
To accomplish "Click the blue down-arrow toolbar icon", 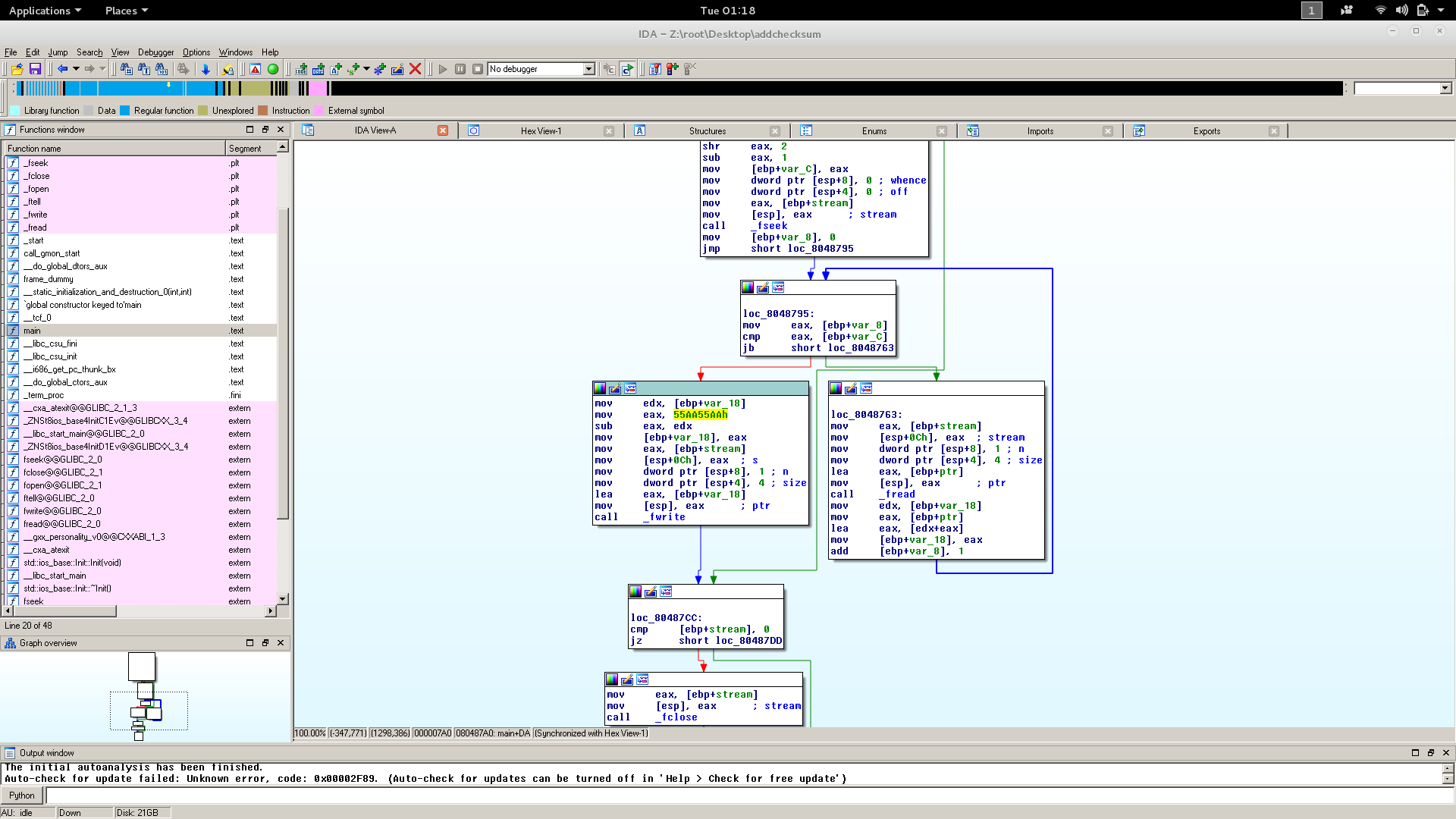I will pos(206,69).
